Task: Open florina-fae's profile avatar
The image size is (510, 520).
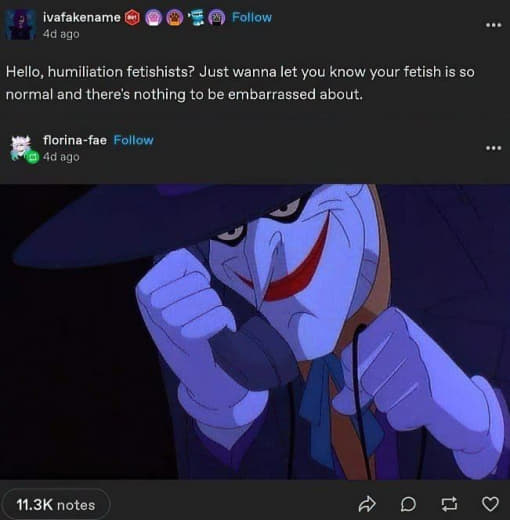Action: pos(23,149)
